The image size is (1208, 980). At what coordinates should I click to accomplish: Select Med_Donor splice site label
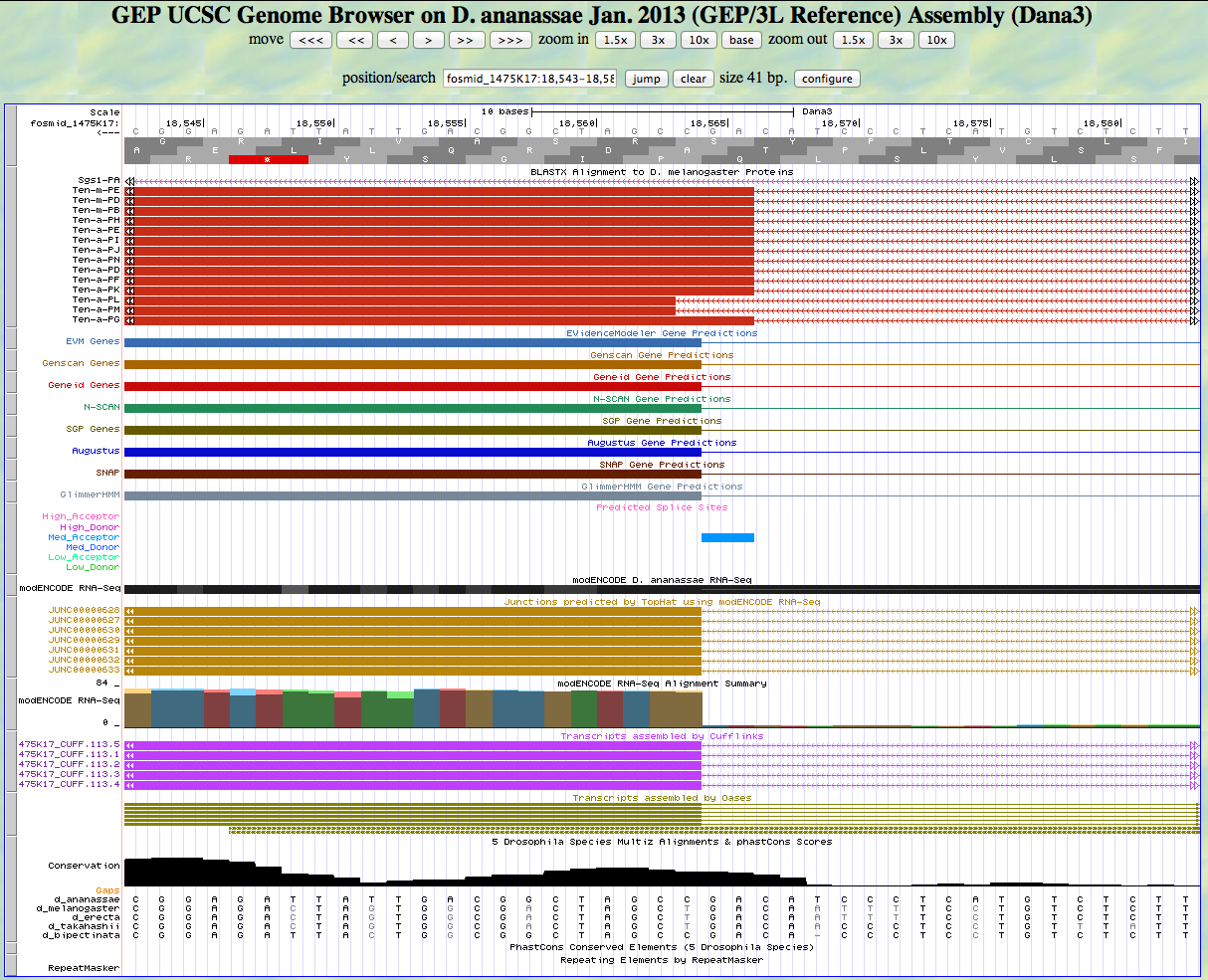tap(93, 547)
